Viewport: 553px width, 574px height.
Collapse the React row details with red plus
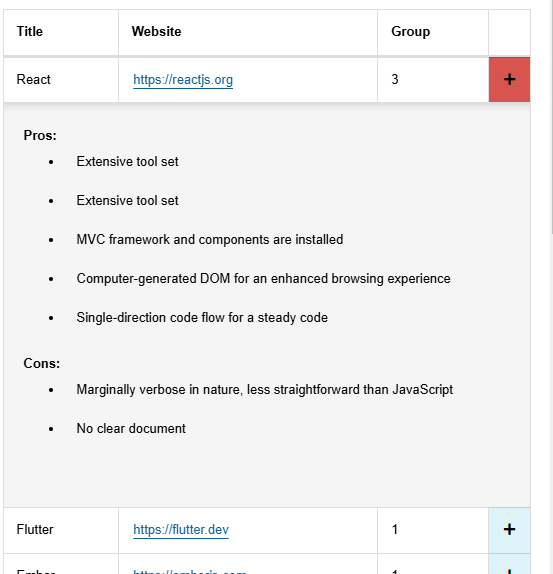click(509, 79)
